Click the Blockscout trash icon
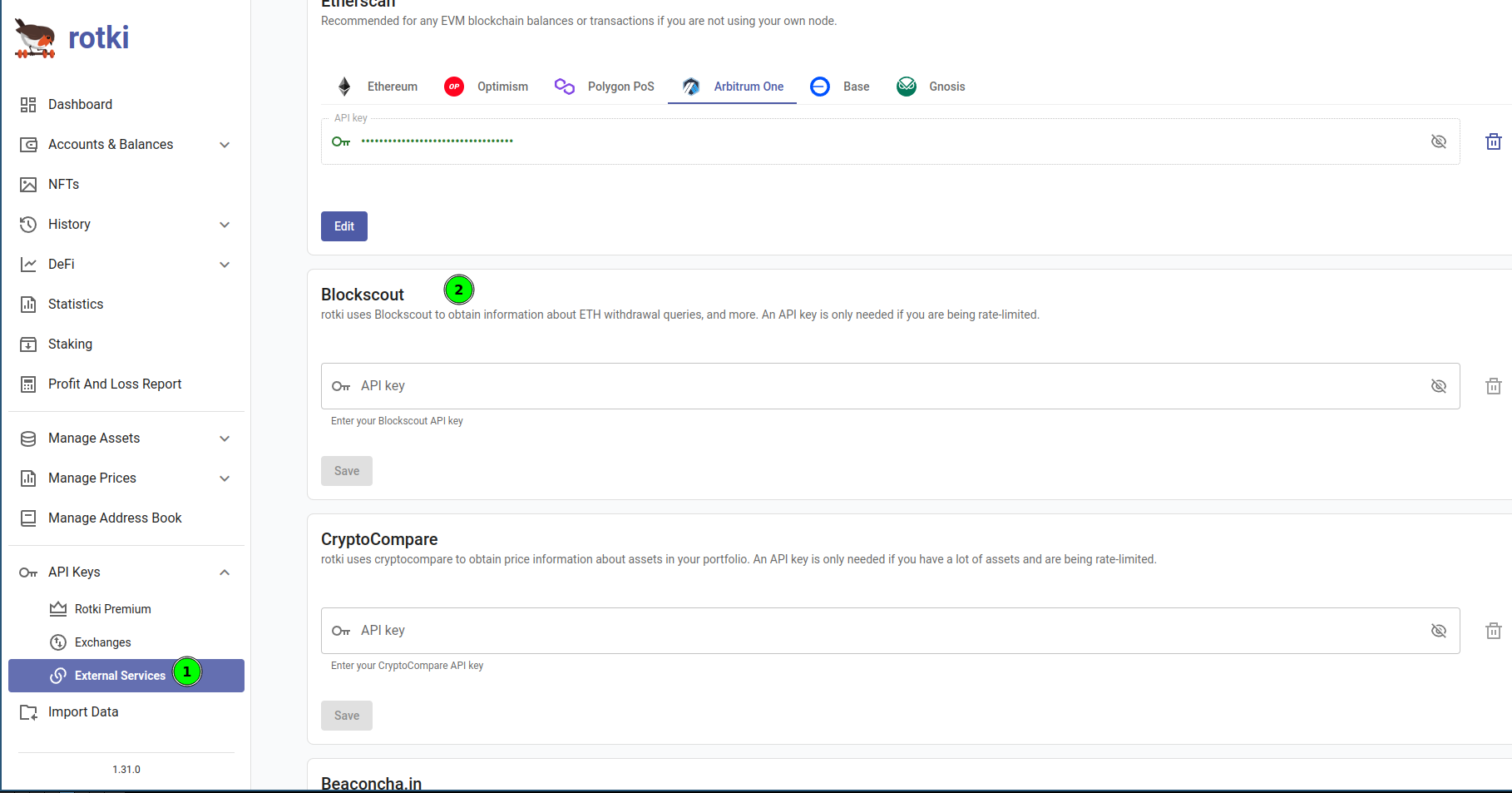The width and height of the screenshot is (1512, 793). pyautogui.click(x=1494, y=386)
